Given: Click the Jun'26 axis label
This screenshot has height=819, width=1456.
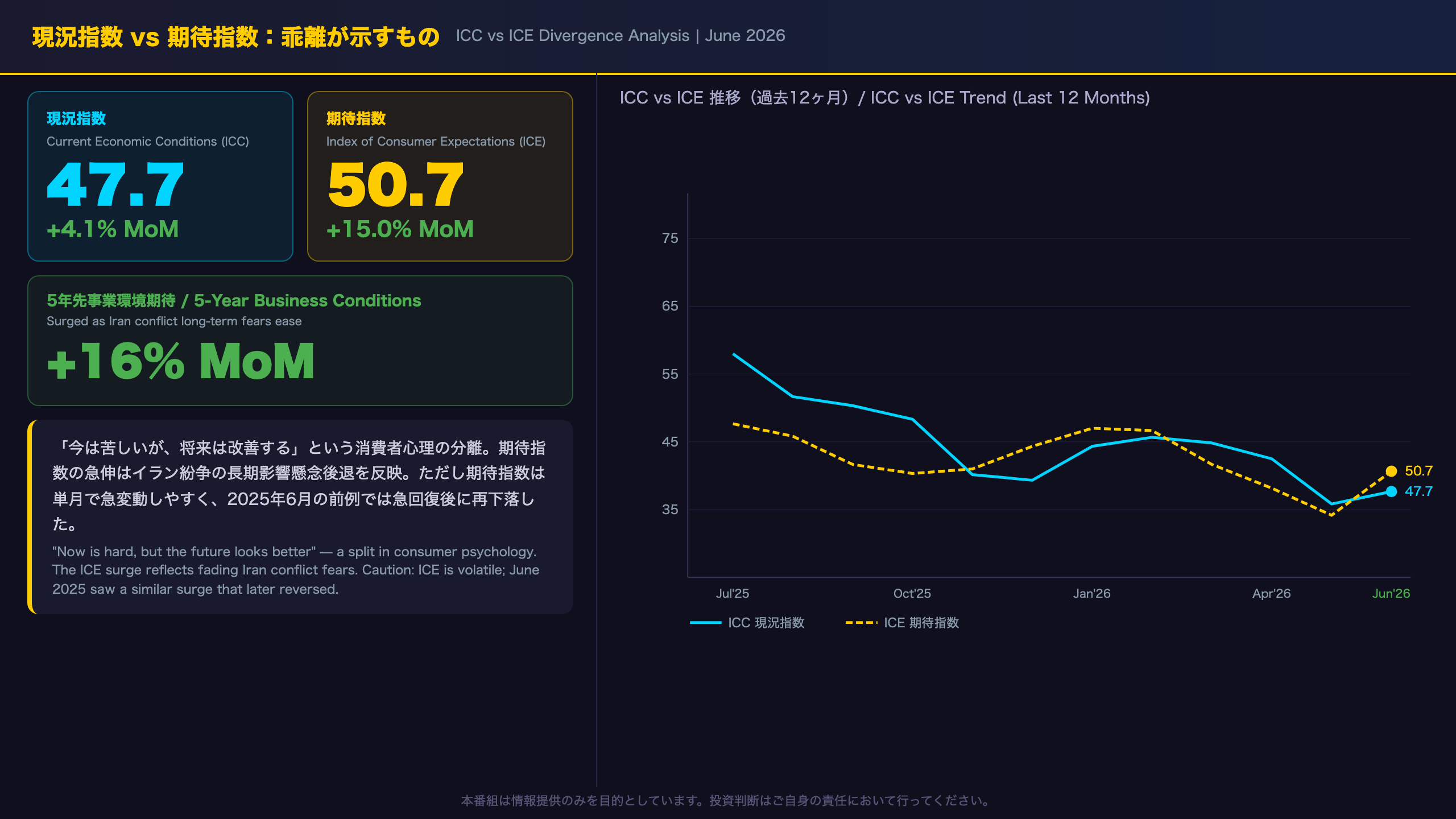Looking at the screenshot, I should click(1391, 593).
